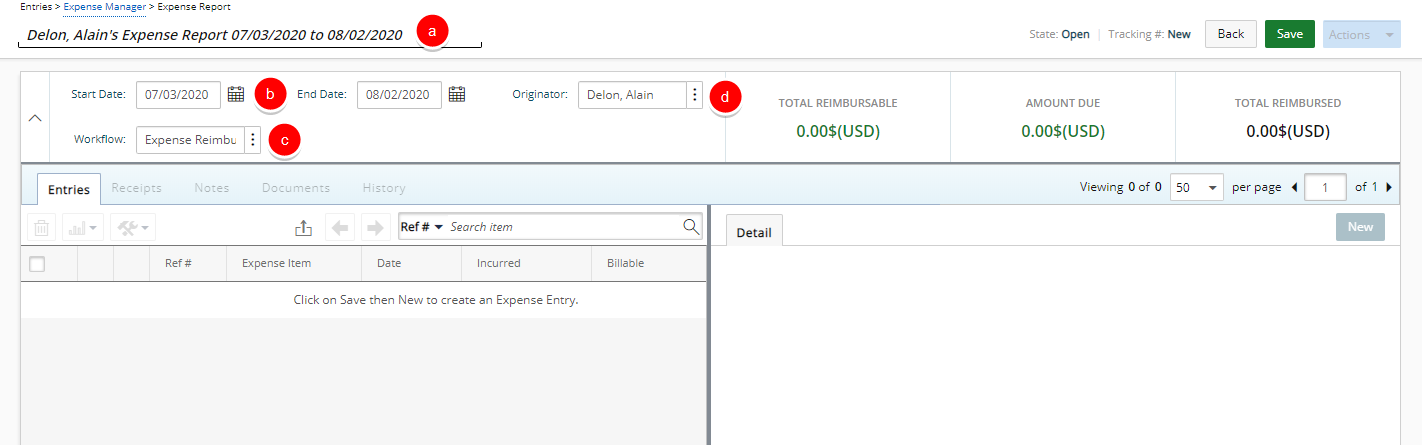Click the Originator field Delon, Alain

pos(632,95)
